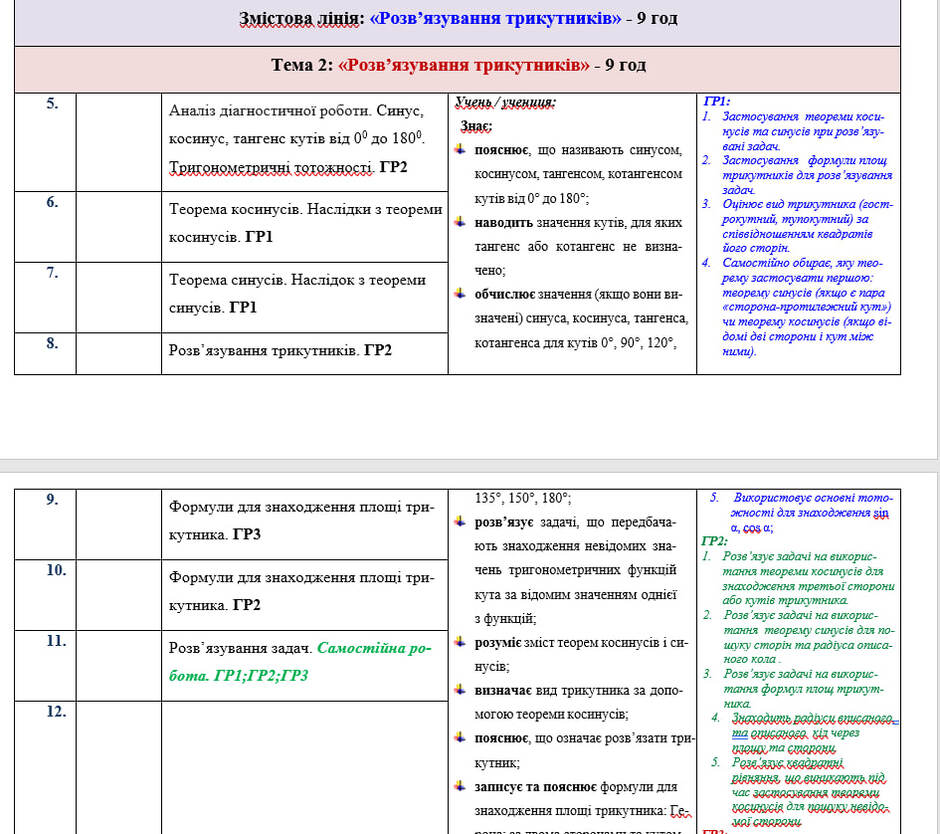Click green item "Знаходить радіуси вписаного"
940x834 pixels.
pos(812,718)
